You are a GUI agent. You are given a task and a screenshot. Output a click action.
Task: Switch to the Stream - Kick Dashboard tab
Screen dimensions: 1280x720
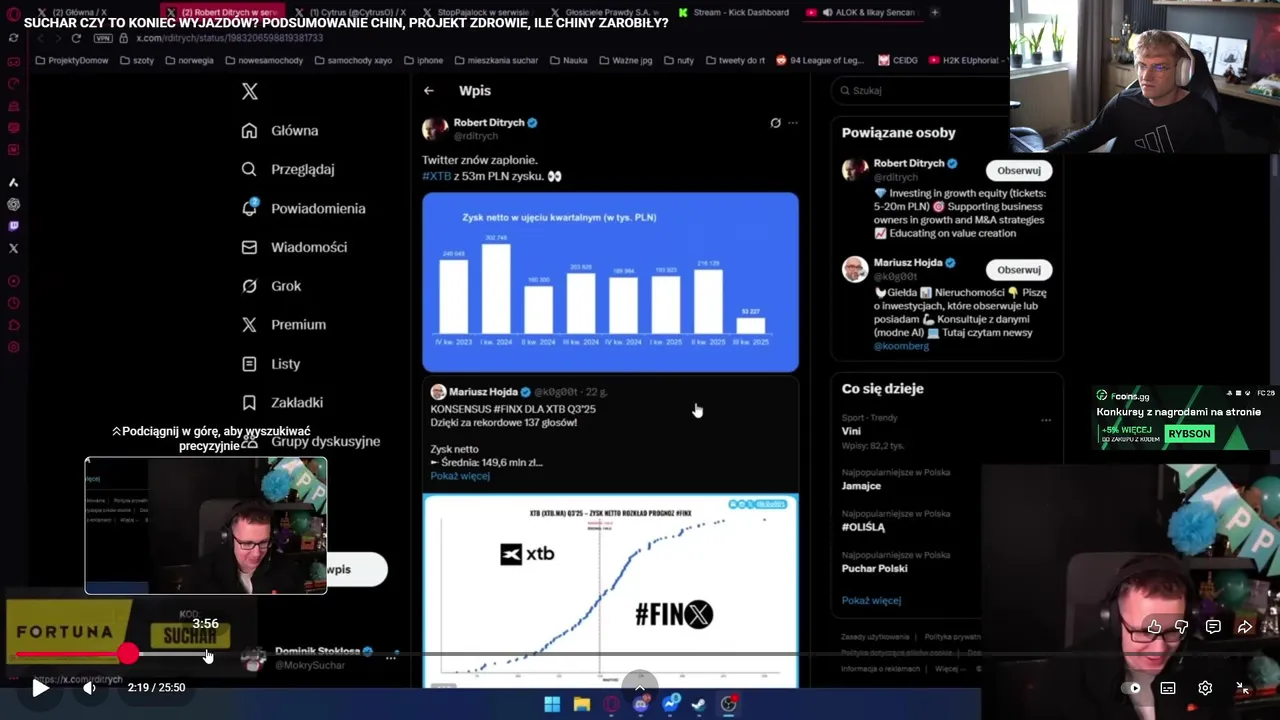pos(734,13)
